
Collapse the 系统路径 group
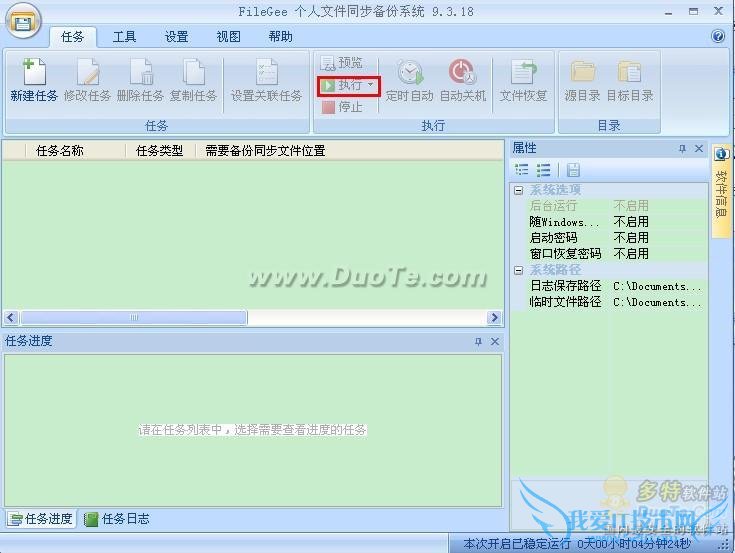pos(518,270)
